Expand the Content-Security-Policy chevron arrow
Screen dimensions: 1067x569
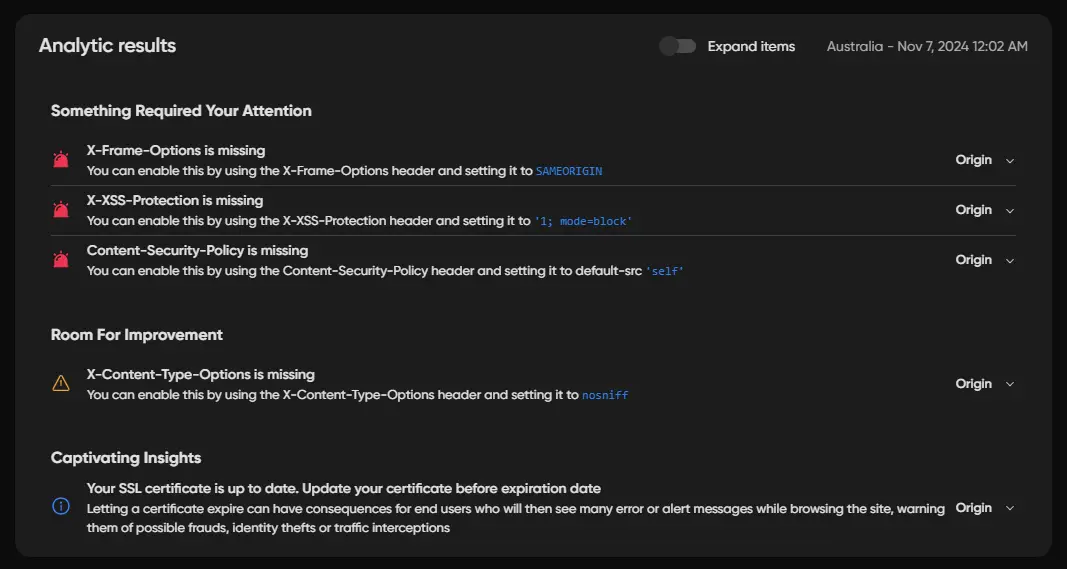tap(1010, 261)
